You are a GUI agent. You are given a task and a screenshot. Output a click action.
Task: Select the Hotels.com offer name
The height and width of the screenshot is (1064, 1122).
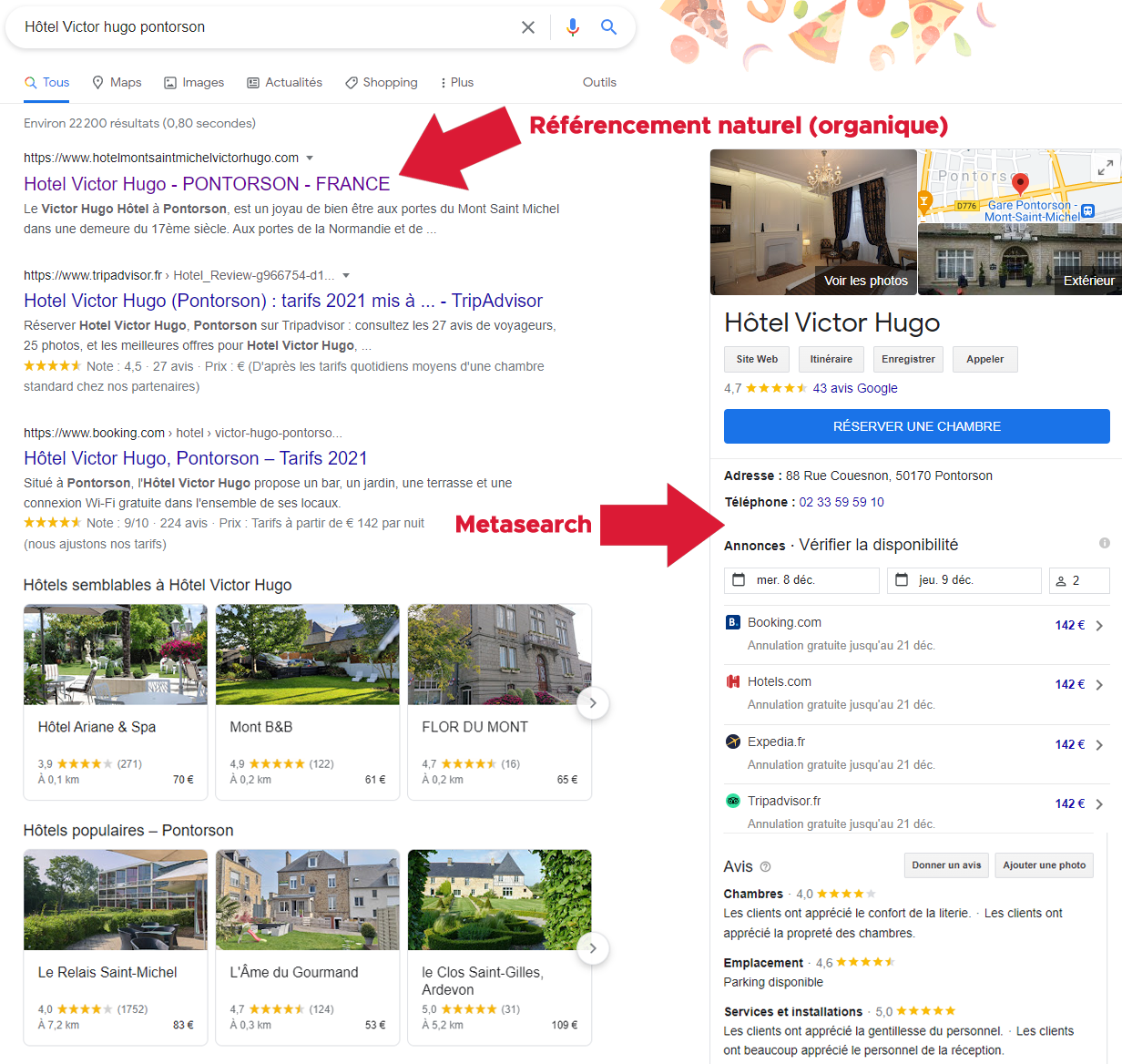click(x=780, y=682)
